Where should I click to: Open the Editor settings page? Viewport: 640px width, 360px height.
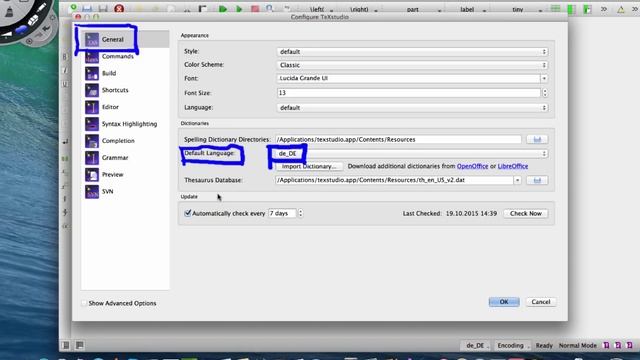125,107
